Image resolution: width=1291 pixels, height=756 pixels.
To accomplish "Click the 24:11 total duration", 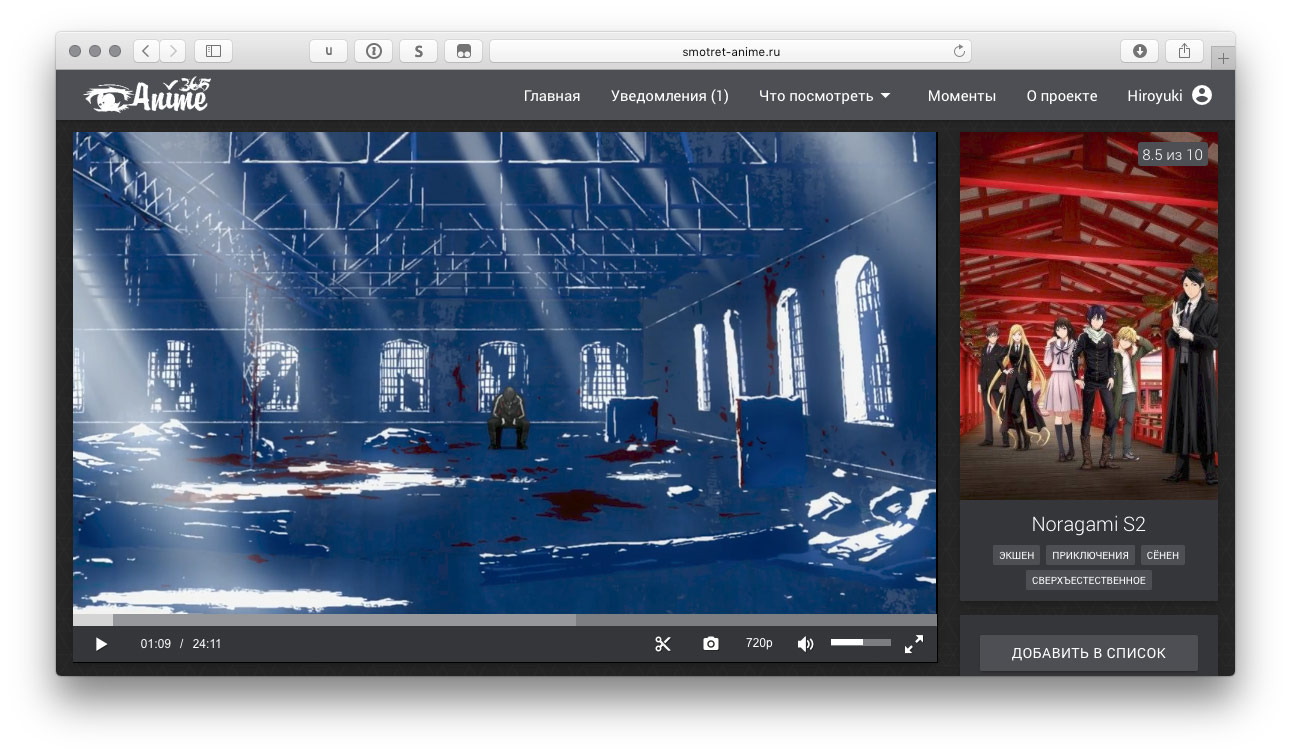I will pos(207,644).
